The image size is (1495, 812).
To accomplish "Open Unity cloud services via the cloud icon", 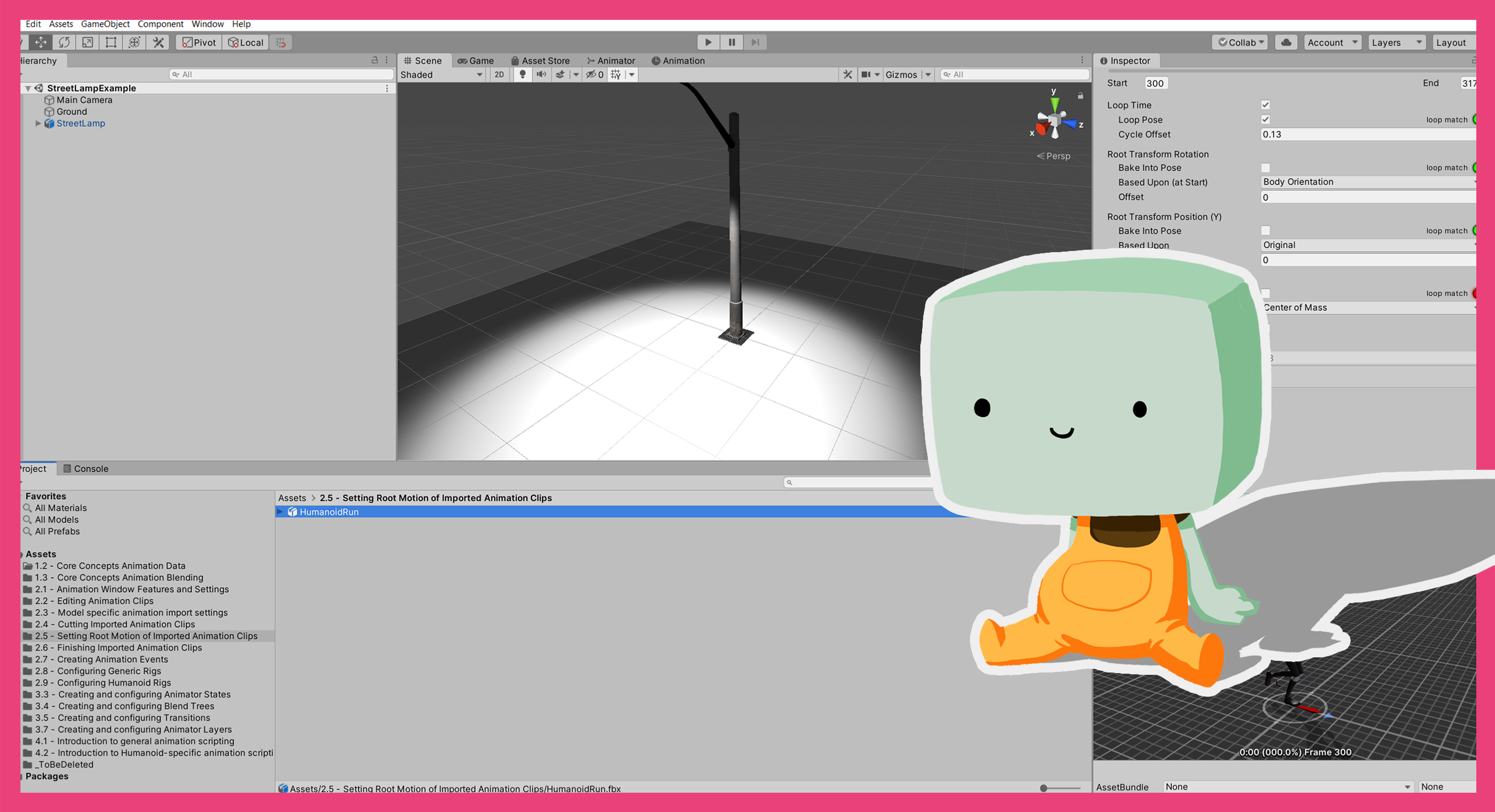I will [x=1285, y=42].
